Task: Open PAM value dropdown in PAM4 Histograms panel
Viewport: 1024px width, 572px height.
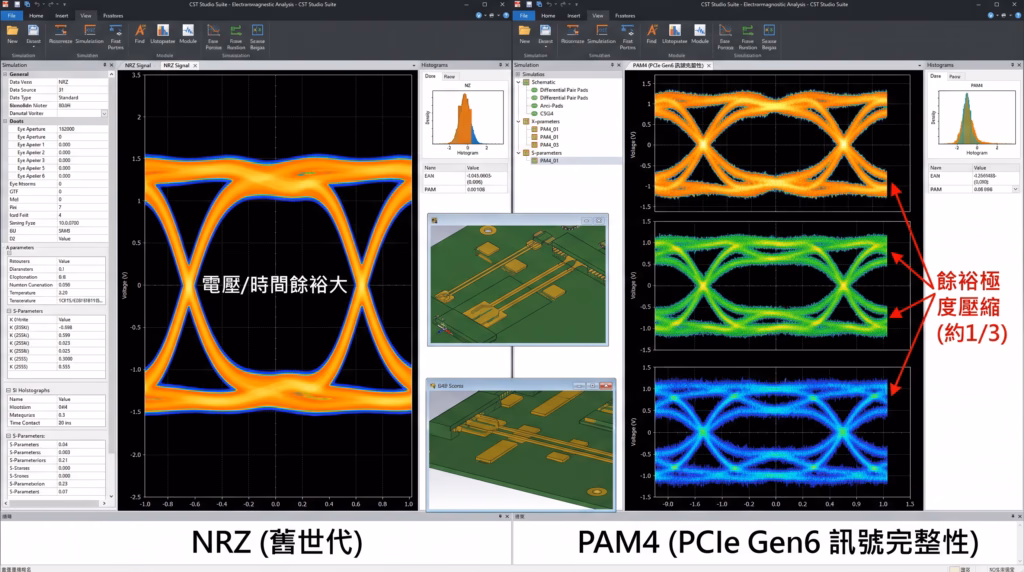Action: pyautogui.click(x=1015, y=189)
